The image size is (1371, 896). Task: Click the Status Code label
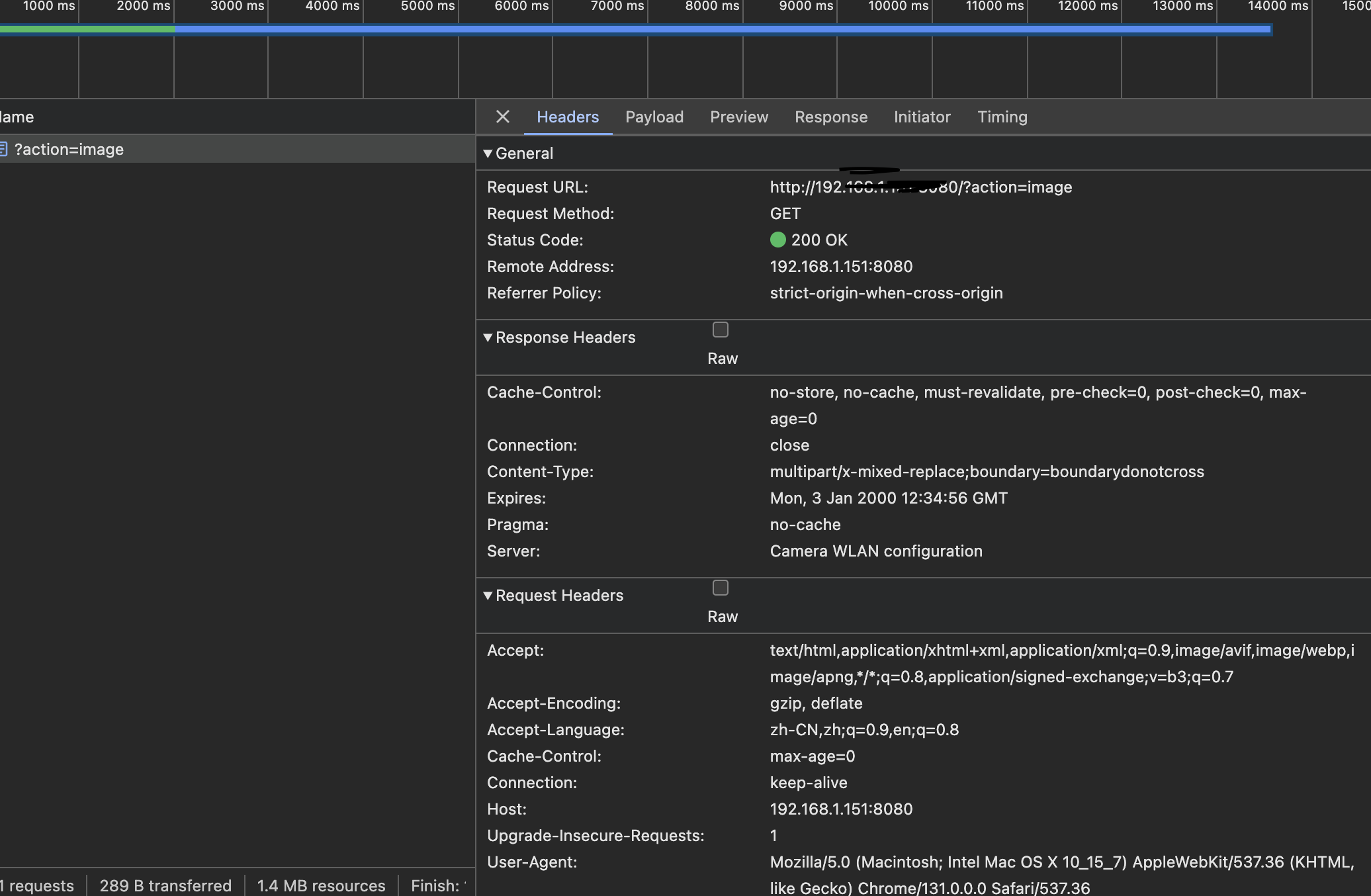coord(535,240)
